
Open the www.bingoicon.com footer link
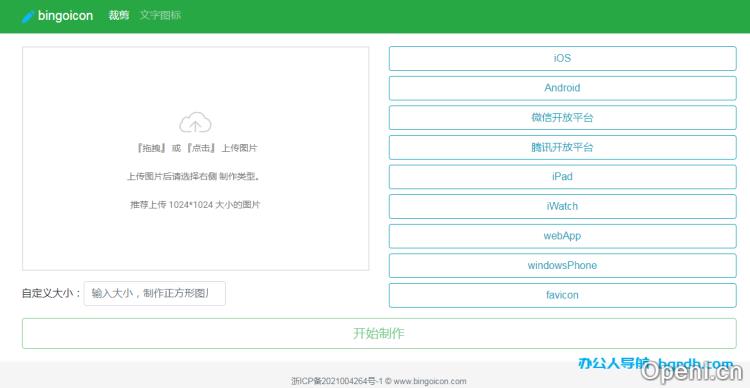coord(430,381)
